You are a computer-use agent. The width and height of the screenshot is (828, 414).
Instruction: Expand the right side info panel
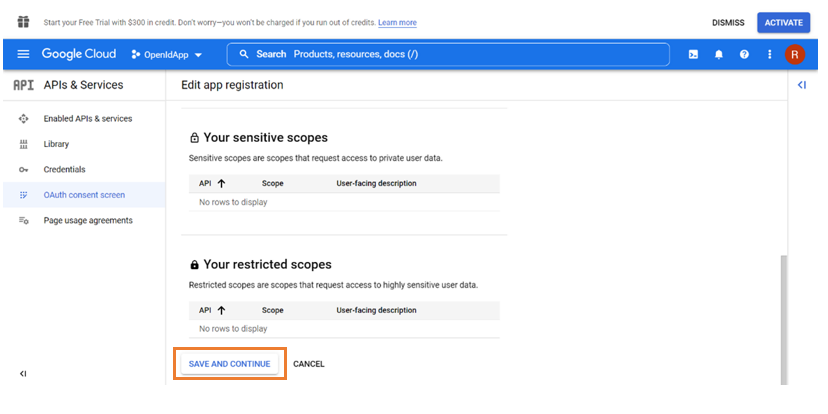(x=802, y=86)
